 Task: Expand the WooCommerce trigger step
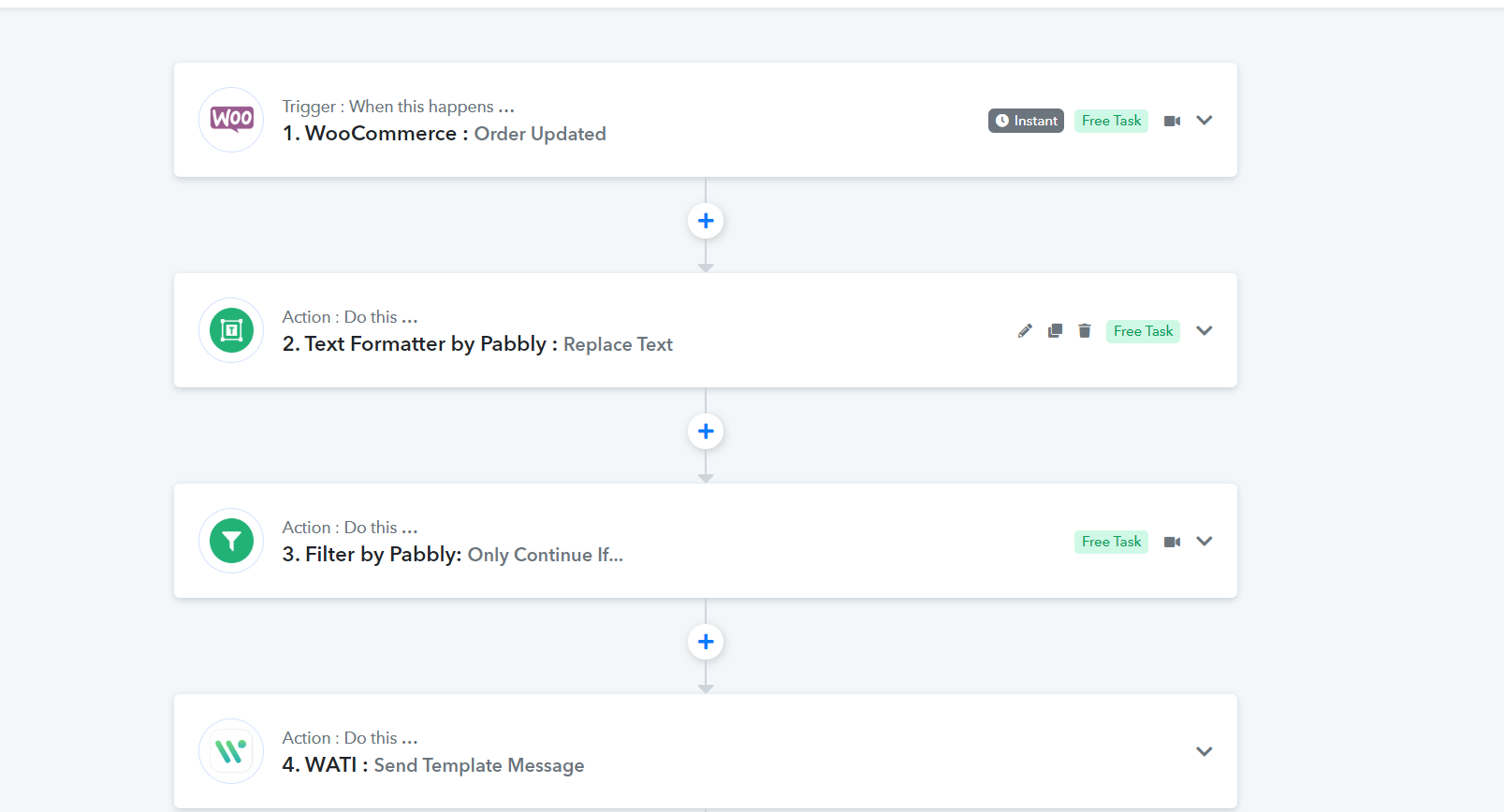click(1205, 120)
